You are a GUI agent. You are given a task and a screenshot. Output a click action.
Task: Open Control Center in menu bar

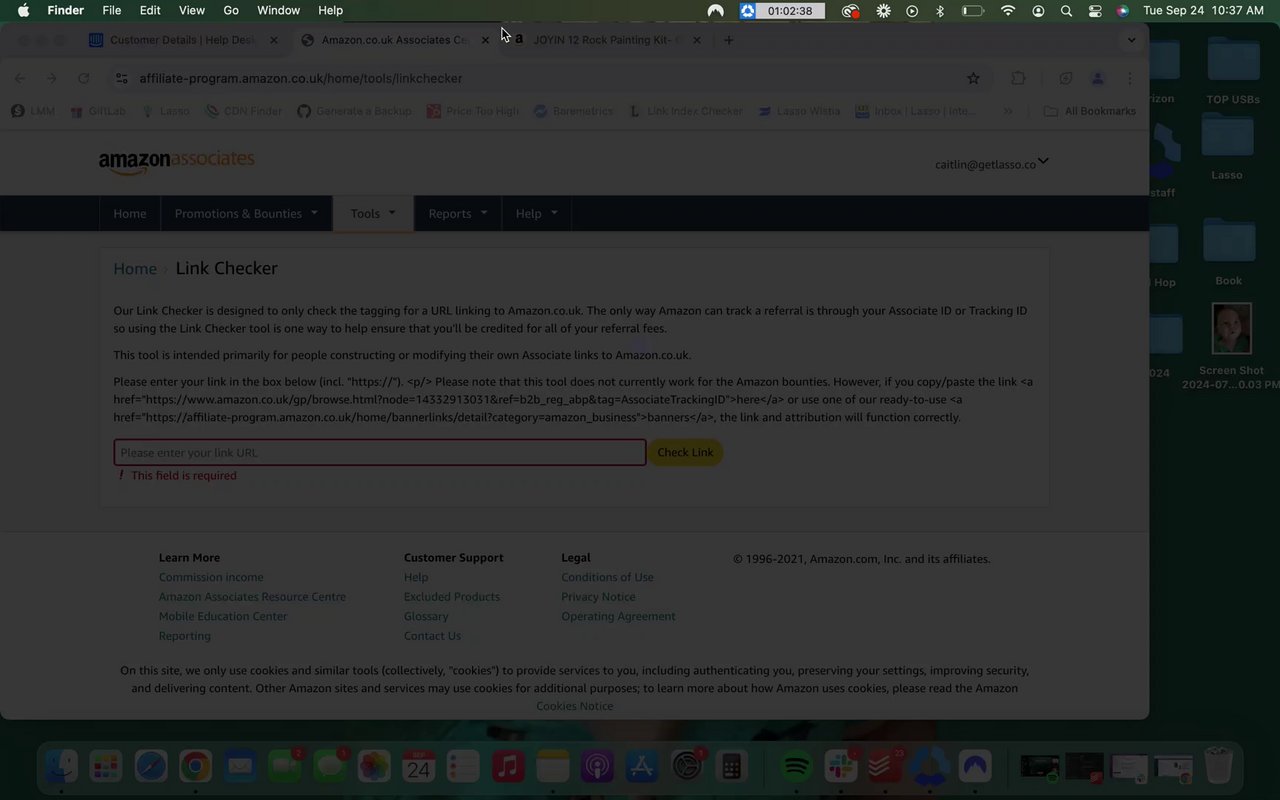pyautogui.click(x=1094, y=10)
